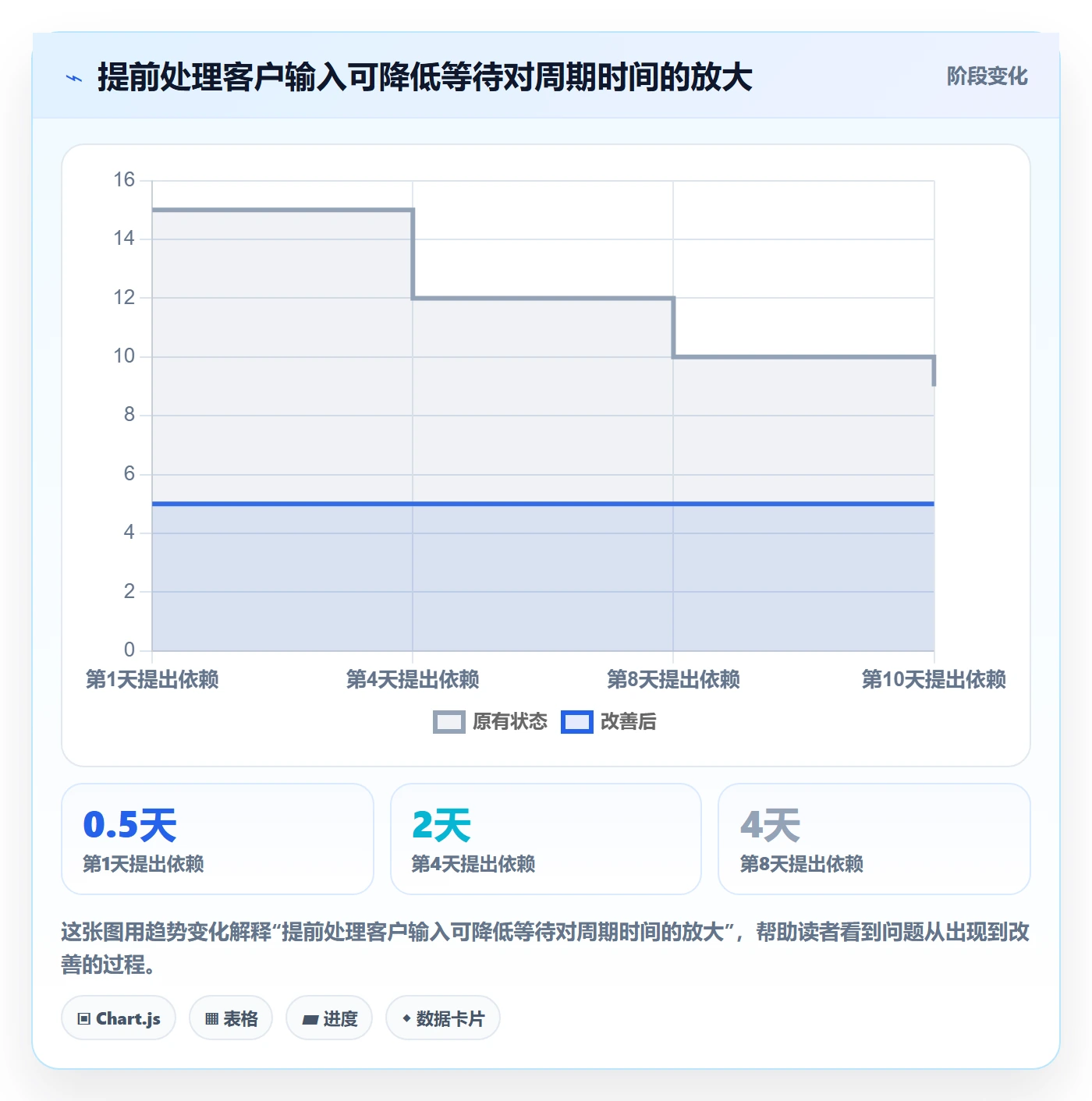The image size is (1092, 1101).
Task: Click the y-axis value 10
Action: [x=124, y=356]
